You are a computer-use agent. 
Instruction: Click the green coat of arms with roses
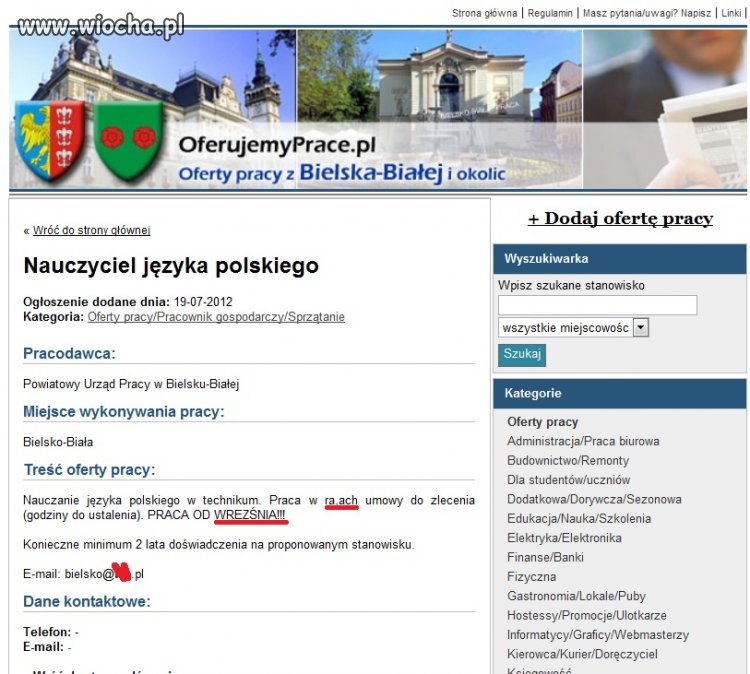(x=128, y=141)
